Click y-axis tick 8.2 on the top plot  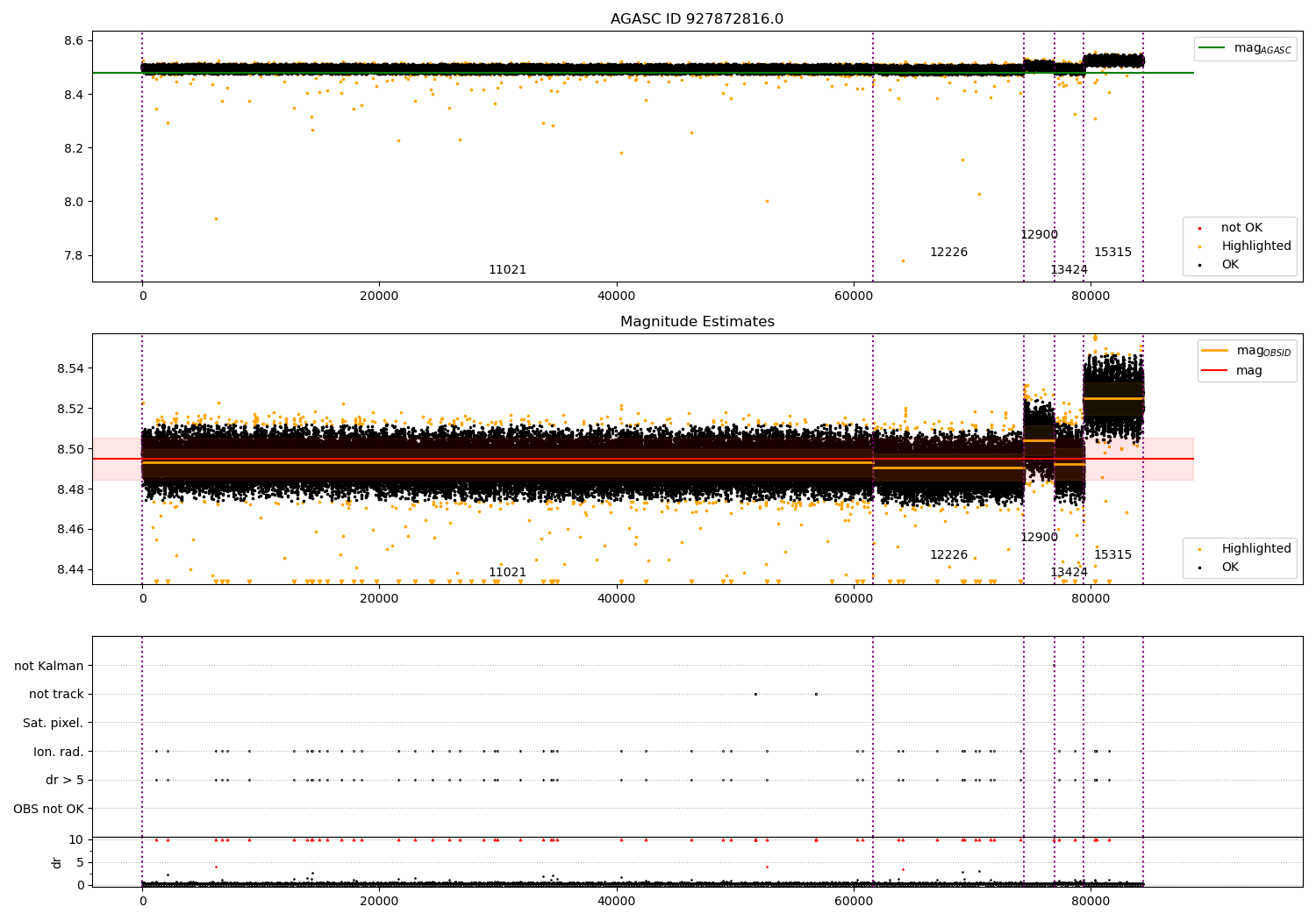(74, 148)
